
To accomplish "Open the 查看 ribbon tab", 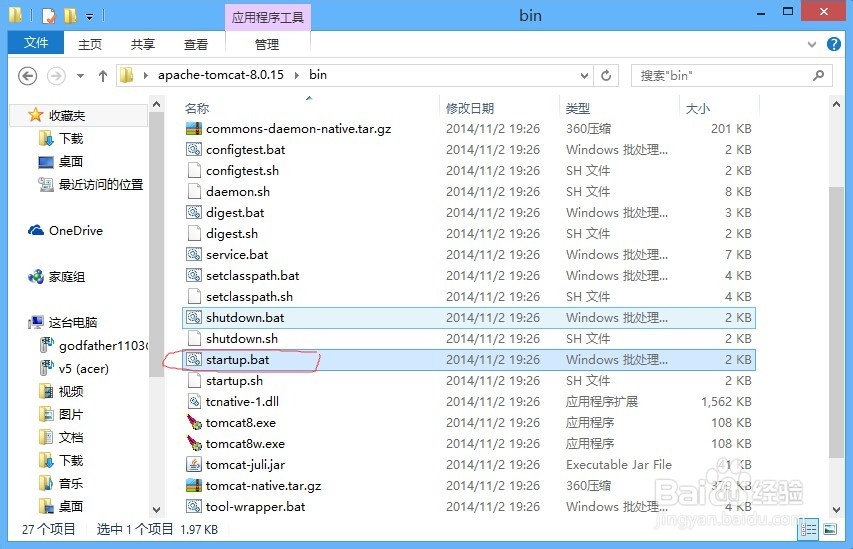I will [x=195, y=44].
